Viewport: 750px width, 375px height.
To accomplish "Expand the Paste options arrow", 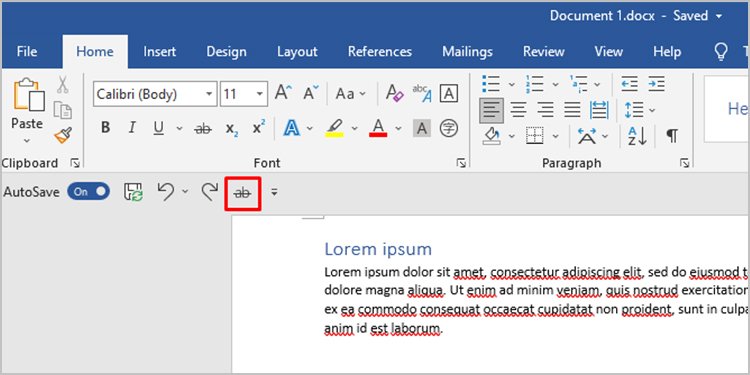I will (x=27, y=141).
